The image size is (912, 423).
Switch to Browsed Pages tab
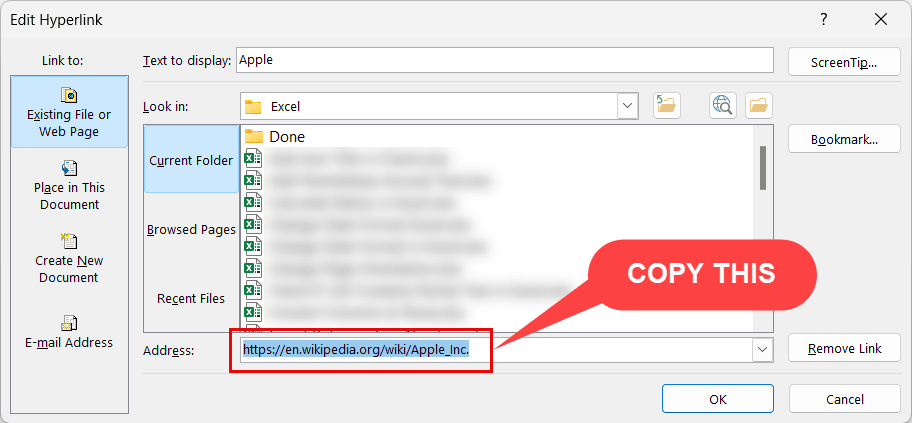(191, 229)
